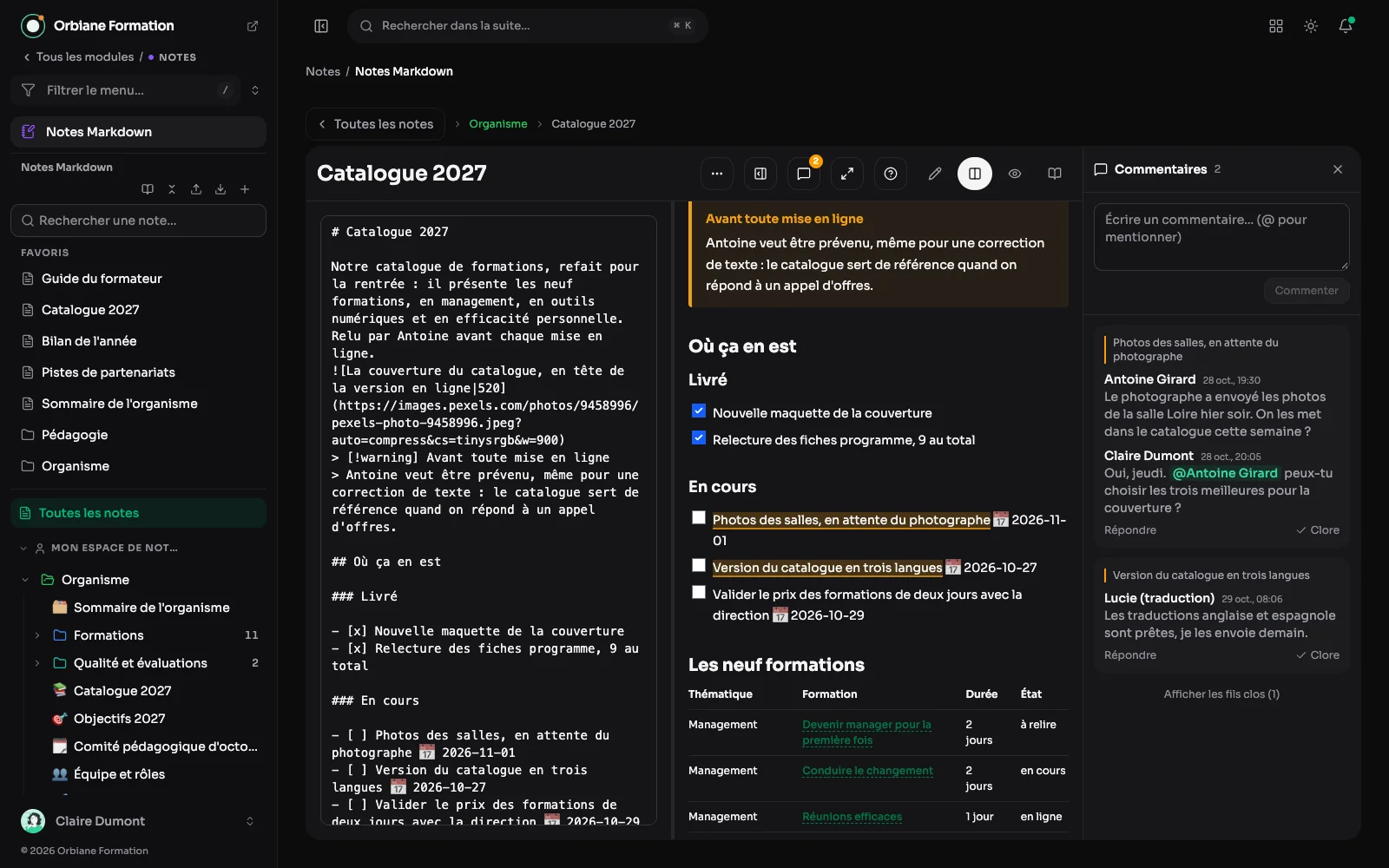Select Notes Markdown in the sidebar menu
Viewport: 1389px width, 868px height.
(139, 132)
